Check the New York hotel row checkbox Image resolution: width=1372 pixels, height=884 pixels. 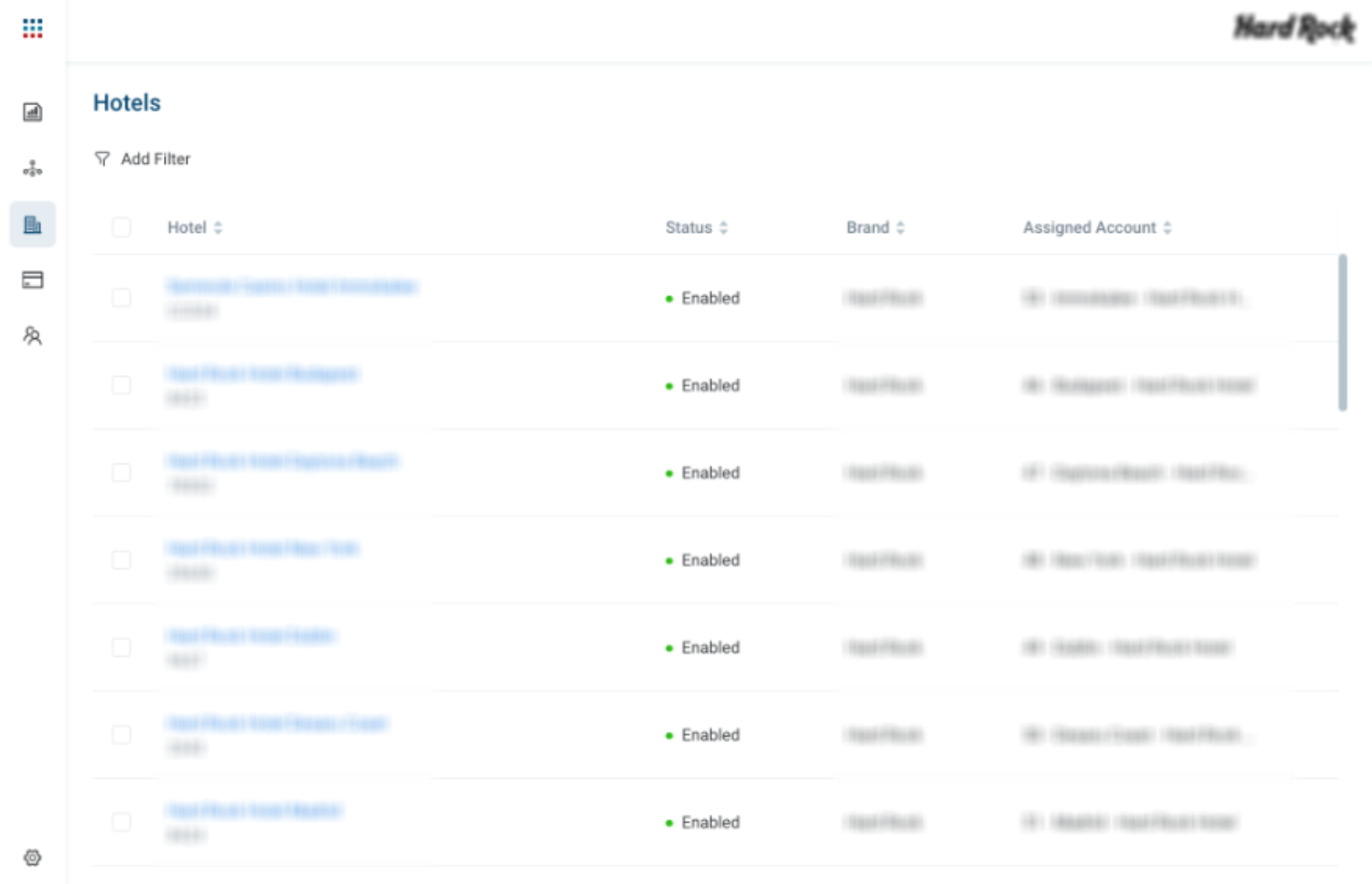coord(122,560)
